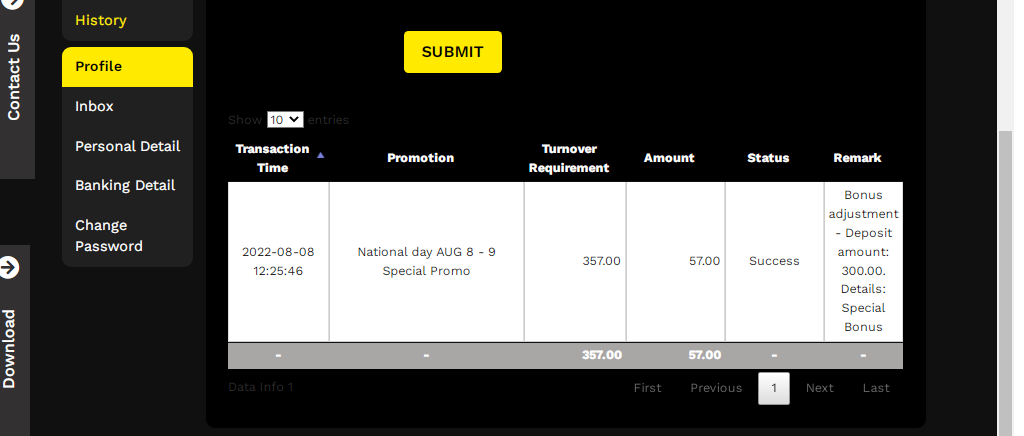The height and width of the screenshot is (436, 1024).
Task: Open Personal Detail page
Action: pos(127,146)
